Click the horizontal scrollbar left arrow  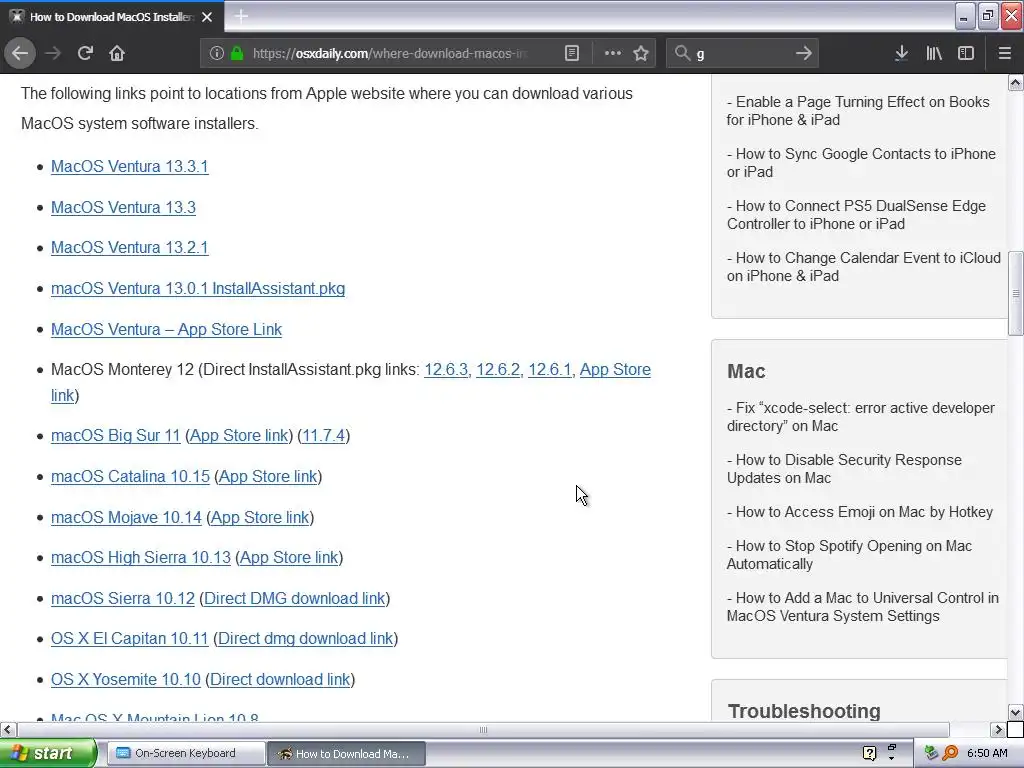[8, 729]
